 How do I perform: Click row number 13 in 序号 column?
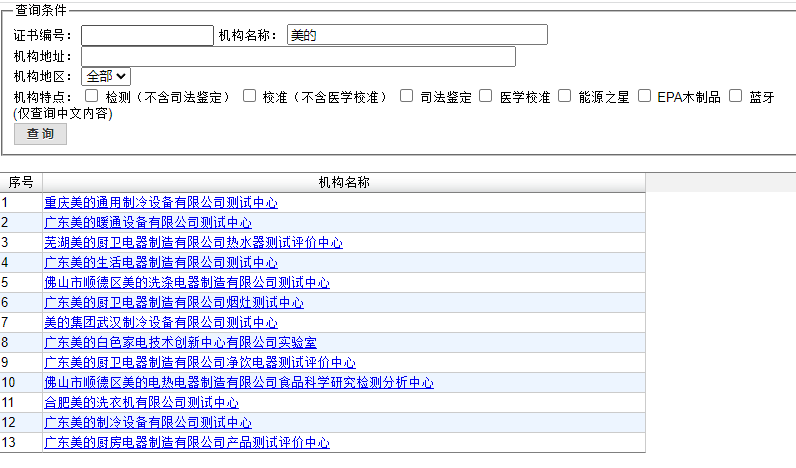coord(8,442)
